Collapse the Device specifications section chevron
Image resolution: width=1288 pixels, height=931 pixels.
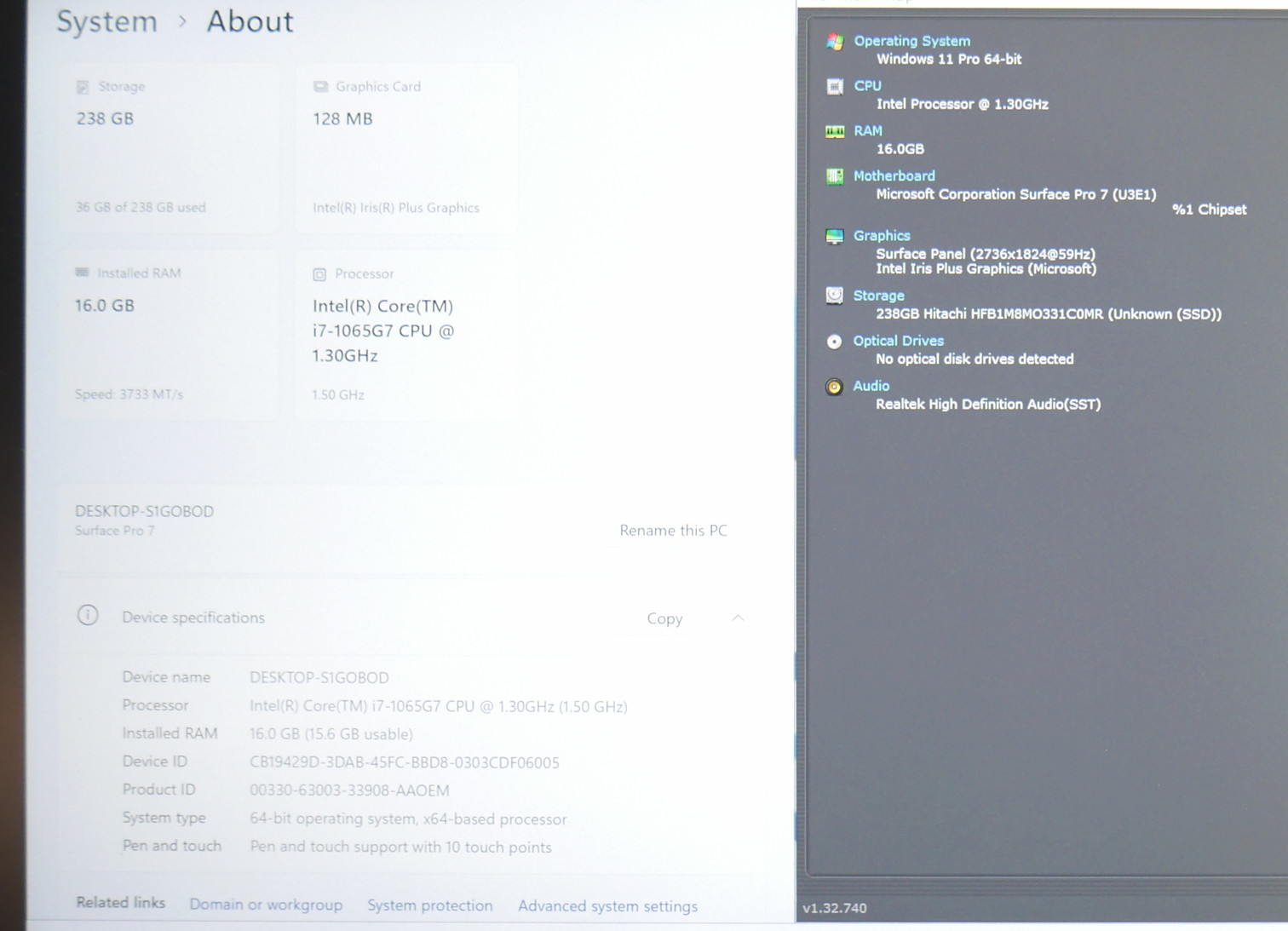[x=738, y=618]
